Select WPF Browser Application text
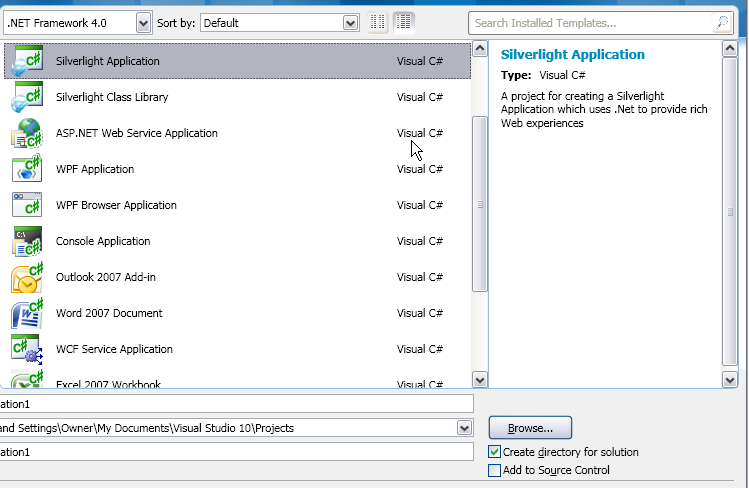 [x=116, y=205]
